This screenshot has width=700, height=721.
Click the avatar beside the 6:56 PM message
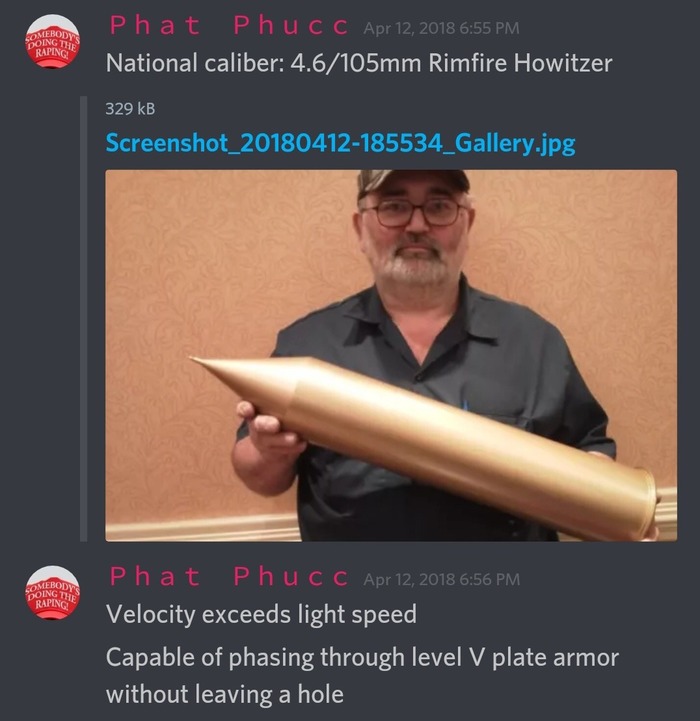tap(52, 593)
